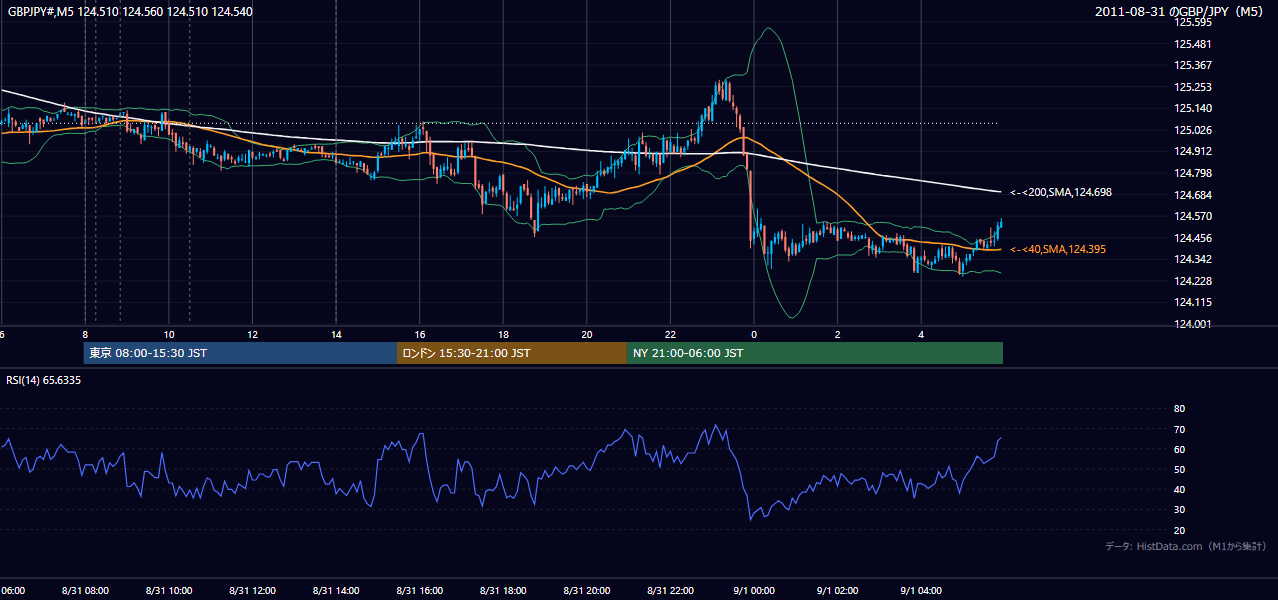Click RSI scale value 70
The image size is (1278, 600).
pos(1179,429)
